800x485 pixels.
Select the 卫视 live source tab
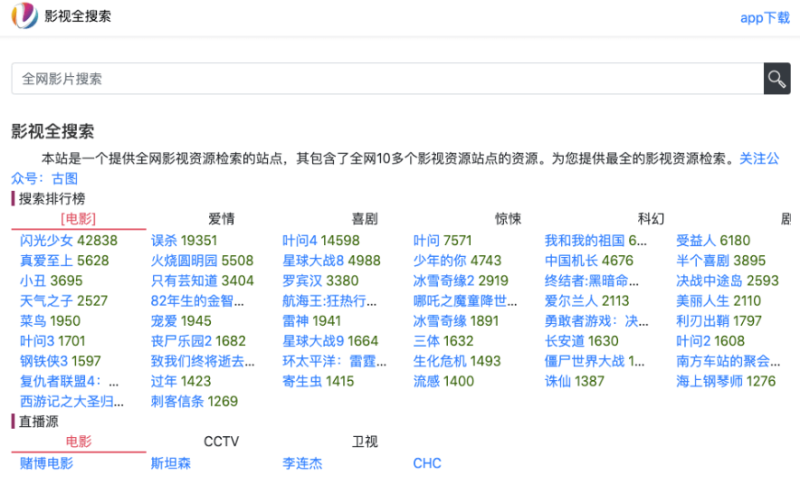pos(364,441)
